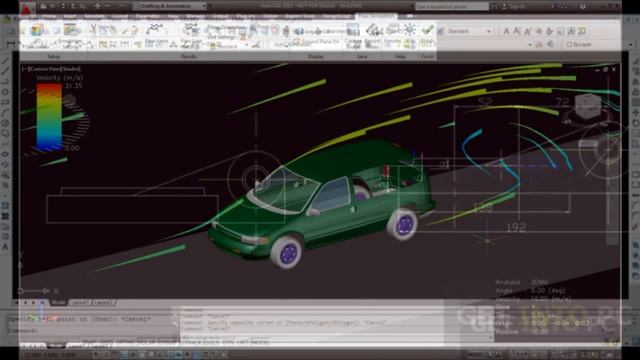Screen dimensions: 640x360
Task: Click the Sign In button
Action: [x=516, y=6]
